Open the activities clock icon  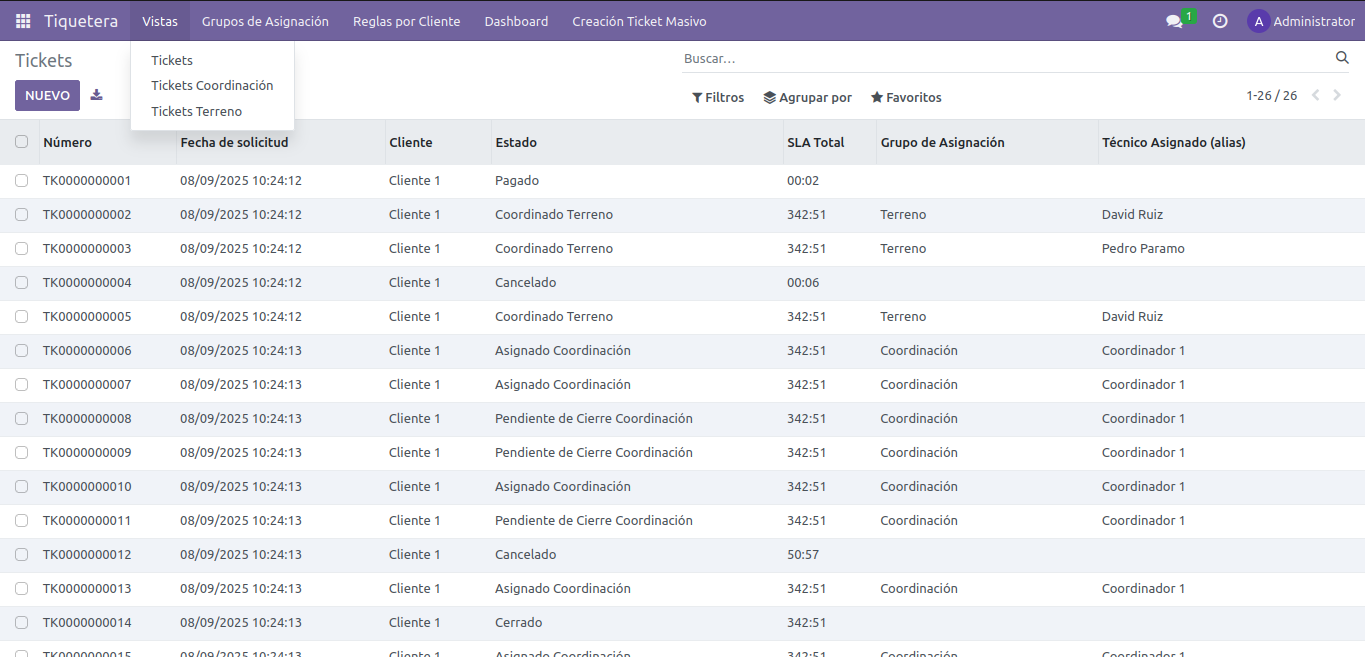pyautogui.click(x=1220, y=21)
